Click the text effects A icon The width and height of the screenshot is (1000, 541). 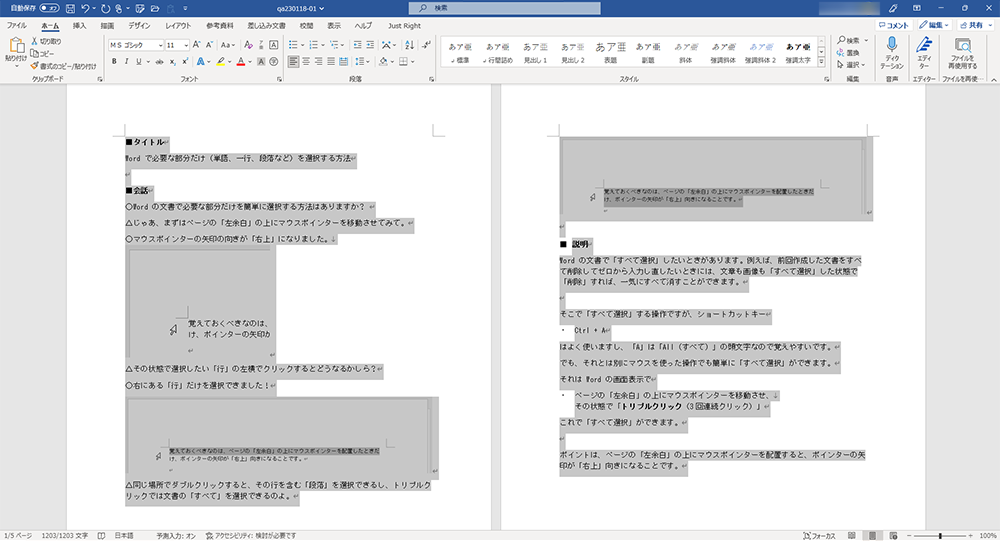tap(200, 61)
